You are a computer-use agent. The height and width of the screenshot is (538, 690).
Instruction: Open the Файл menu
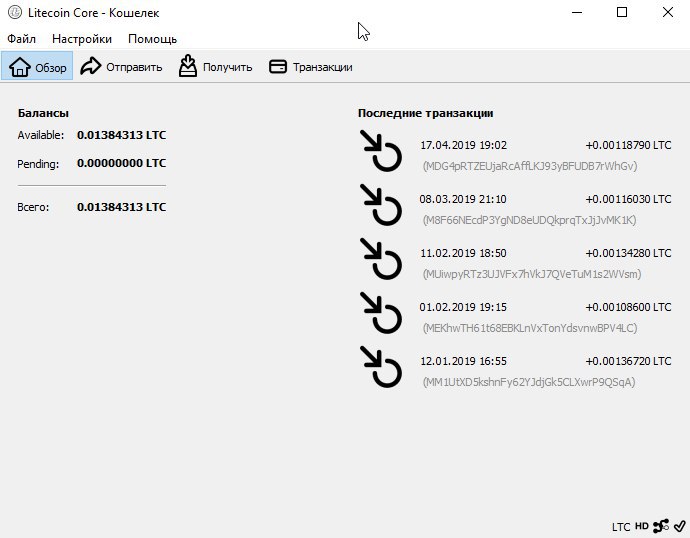coord(22,39)
